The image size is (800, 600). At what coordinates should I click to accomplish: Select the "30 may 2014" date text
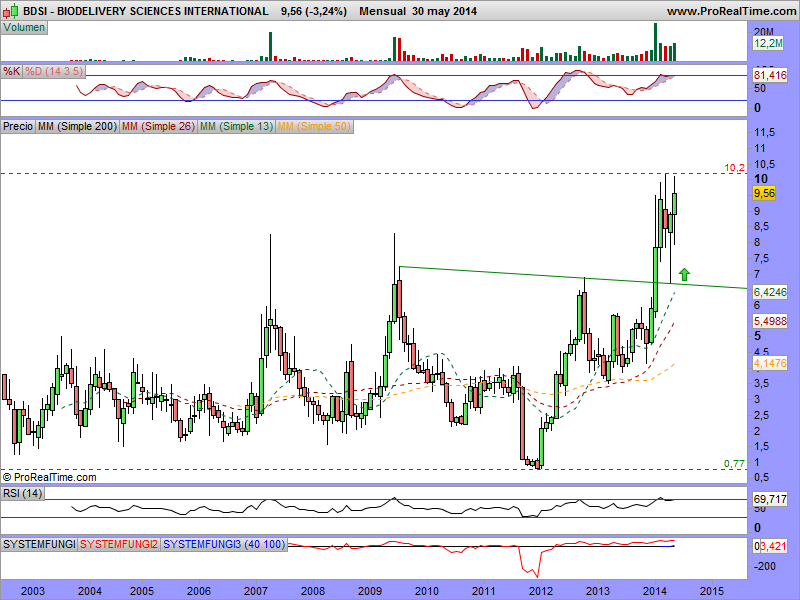(444, 11)
